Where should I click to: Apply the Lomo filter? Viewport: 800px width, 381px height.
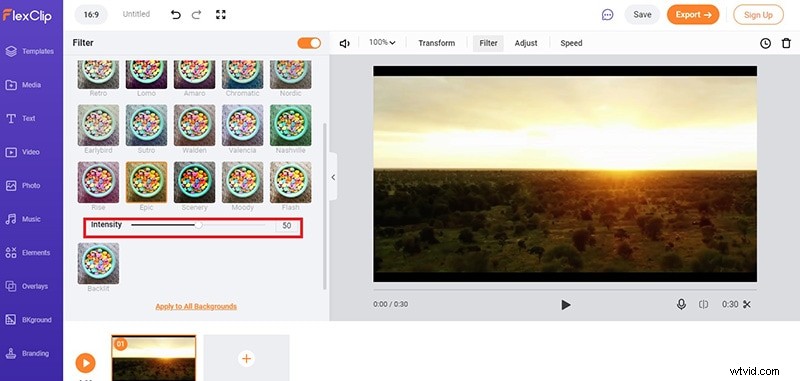pyautogui.click(x=146, y=74)
